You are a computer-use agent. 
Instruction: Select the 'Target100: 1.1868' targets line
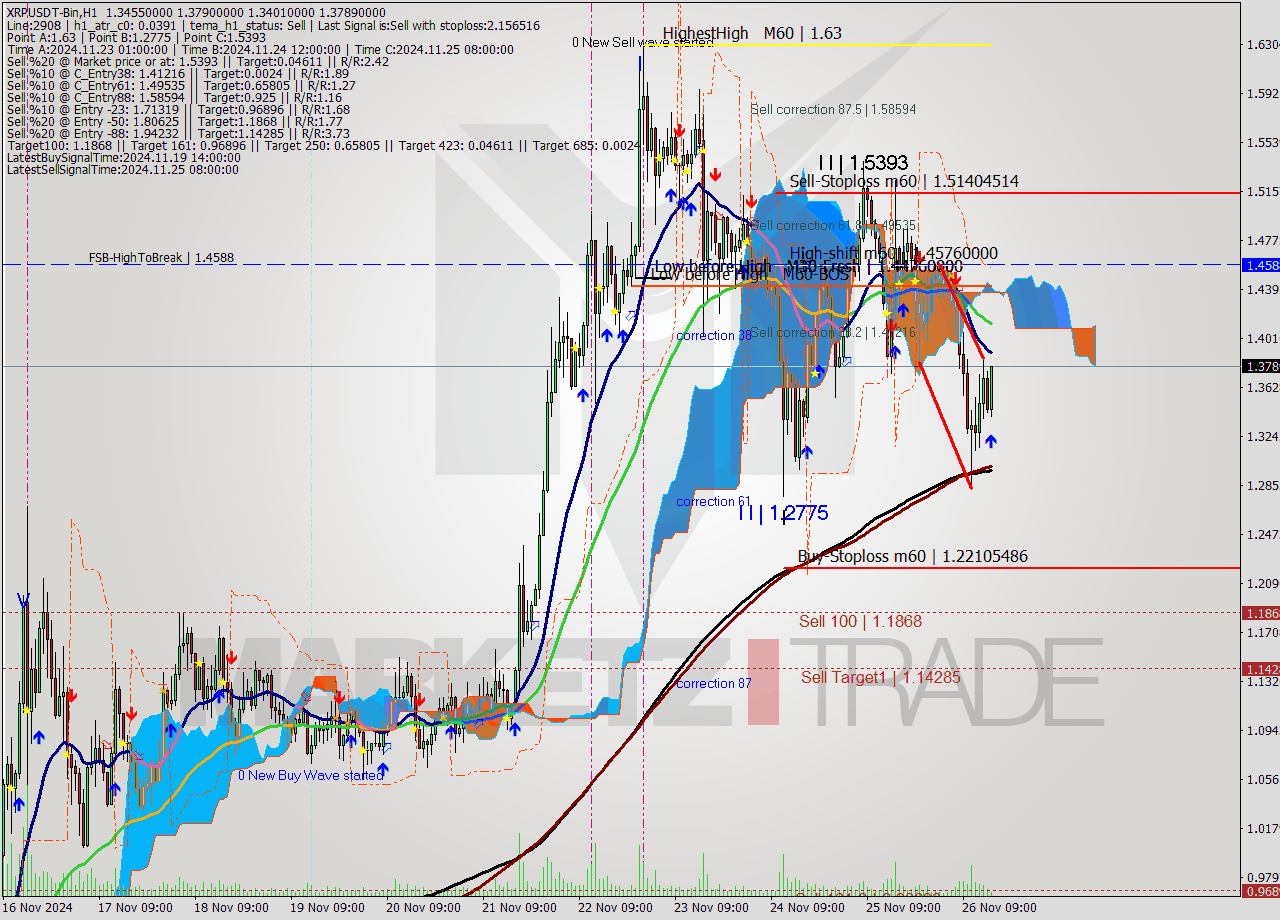click(x=323, y=145)
